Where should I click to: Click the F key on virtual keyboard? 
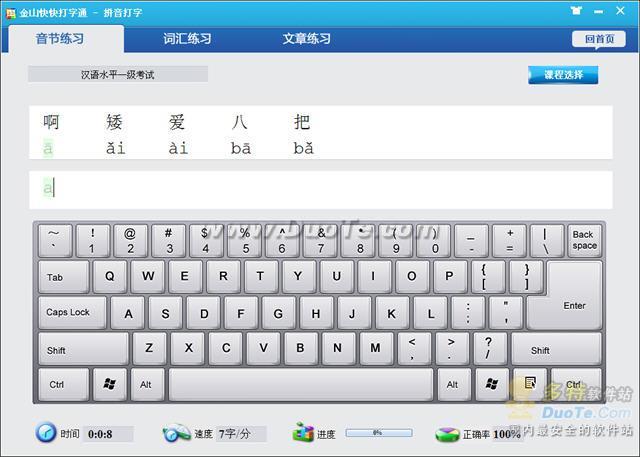[x=241, y=313]
